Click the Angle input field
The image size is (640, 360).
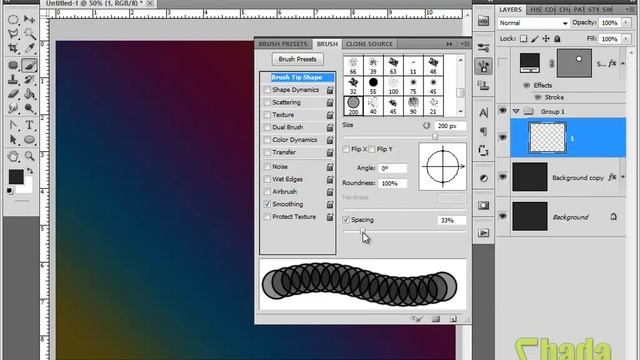tap(393, 168)
